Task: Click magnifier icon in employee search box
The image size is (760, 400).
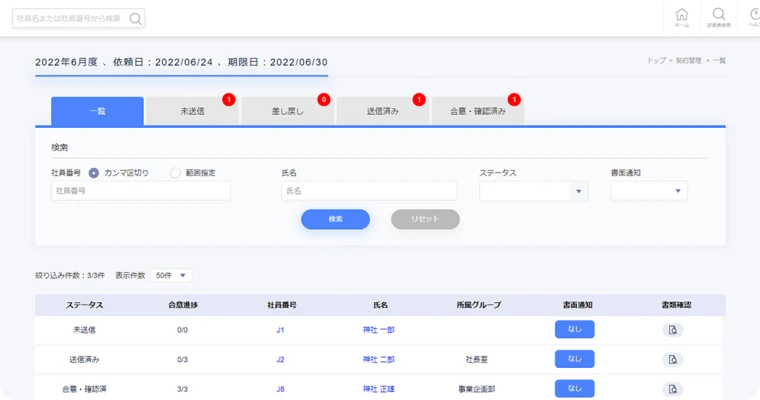Action: (135, 18)
